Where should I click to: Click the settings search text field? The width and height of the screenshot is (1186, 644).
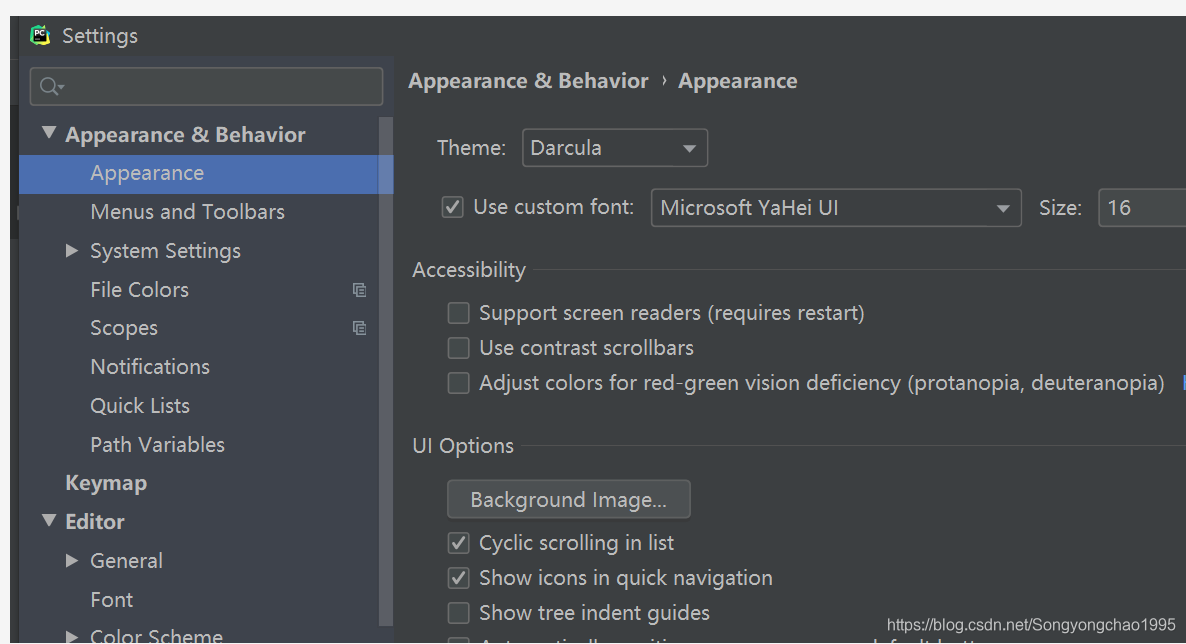[x=220, y=87]
